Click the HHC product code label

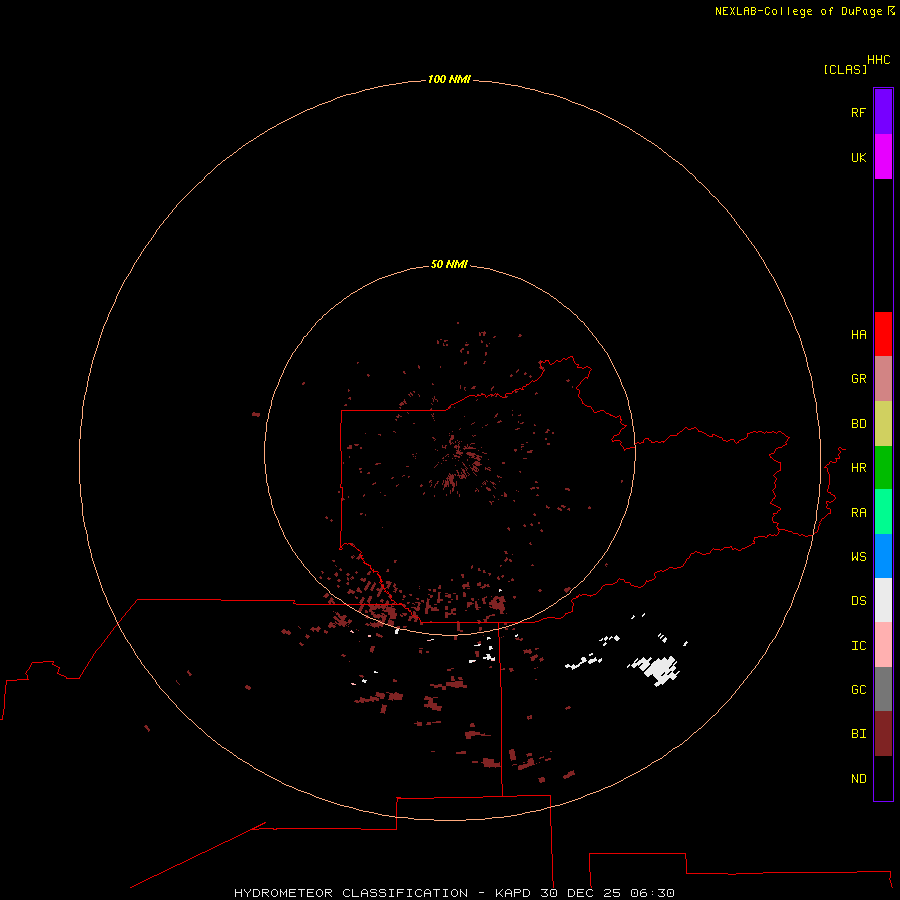click(x=878, y=60)
